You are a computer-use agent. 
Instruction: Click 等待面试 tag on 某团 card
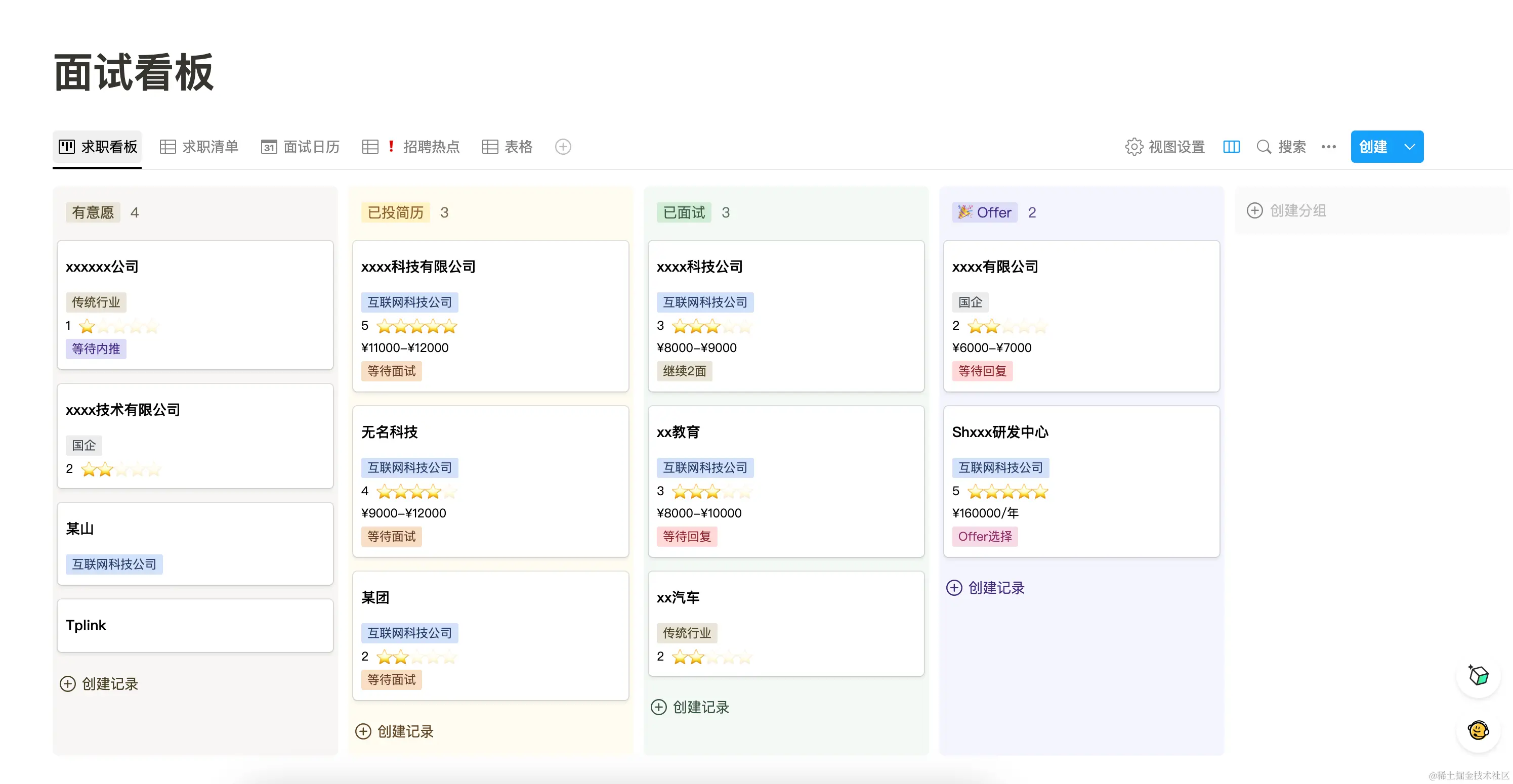coord(391,679)
